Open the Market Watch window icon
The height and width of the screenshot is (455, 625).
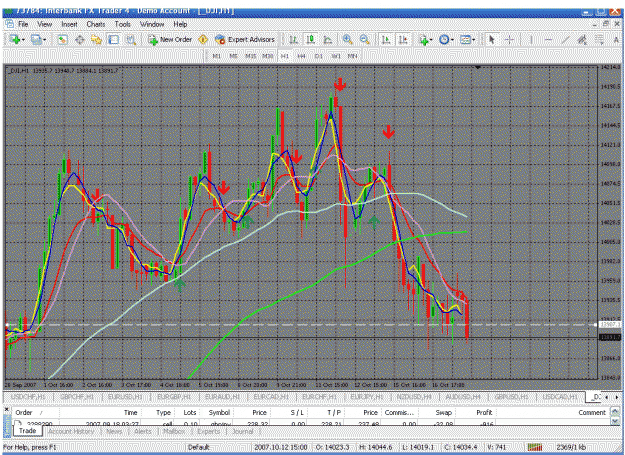point(62,39)
